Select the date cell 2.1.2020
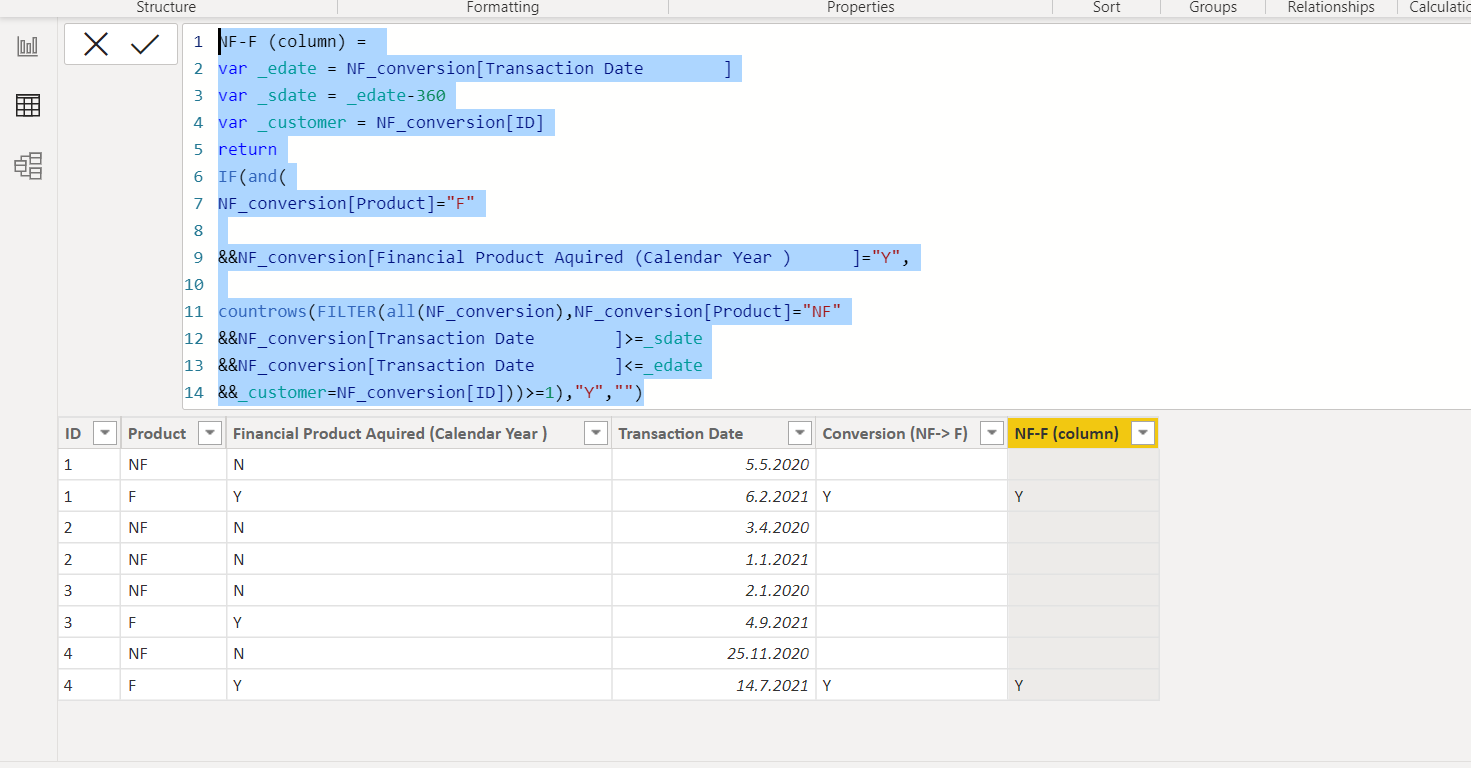This screenshot has height=768, width=1471. pyautogui.click(x=713, y=590)
